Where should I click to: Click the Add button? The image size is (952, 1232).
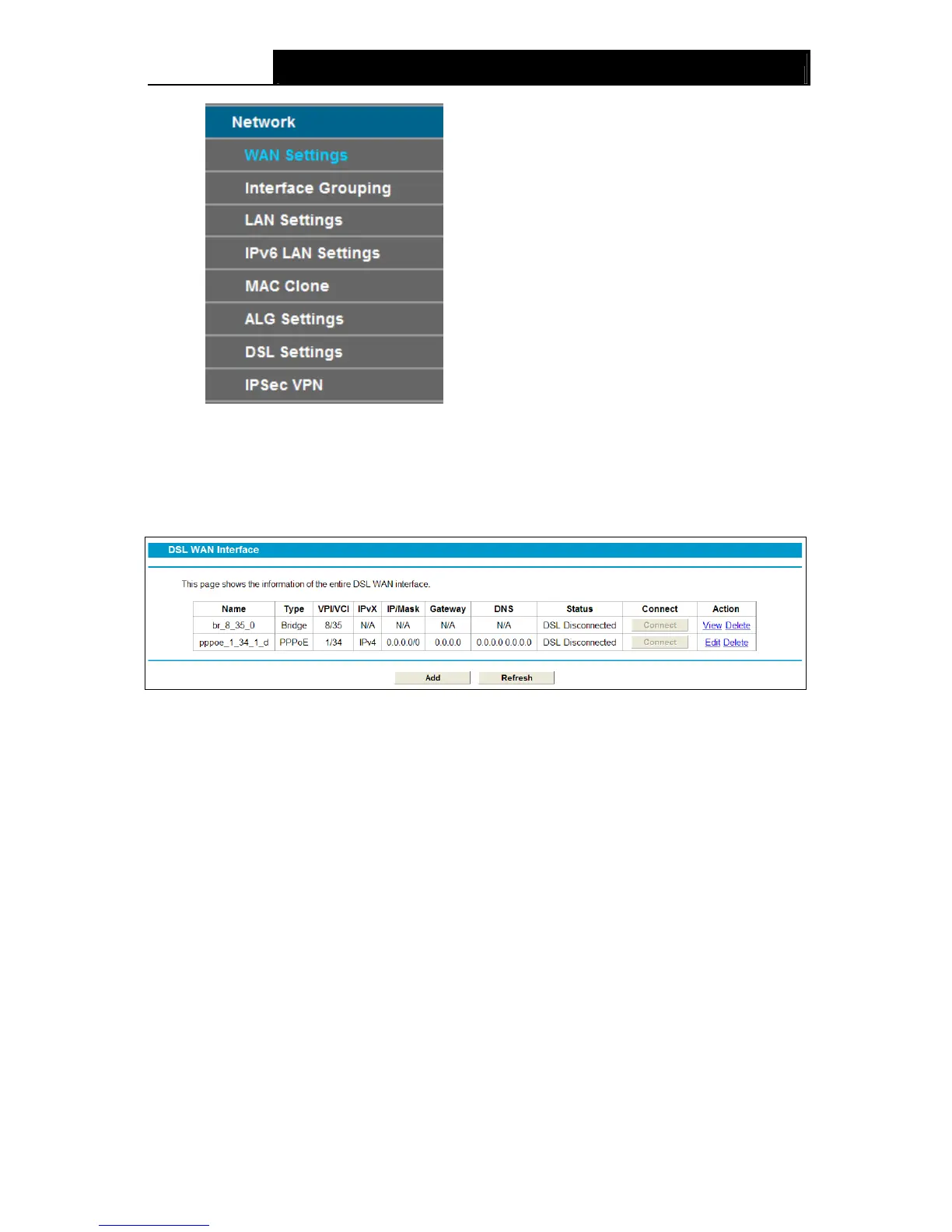tap(432, 677)
